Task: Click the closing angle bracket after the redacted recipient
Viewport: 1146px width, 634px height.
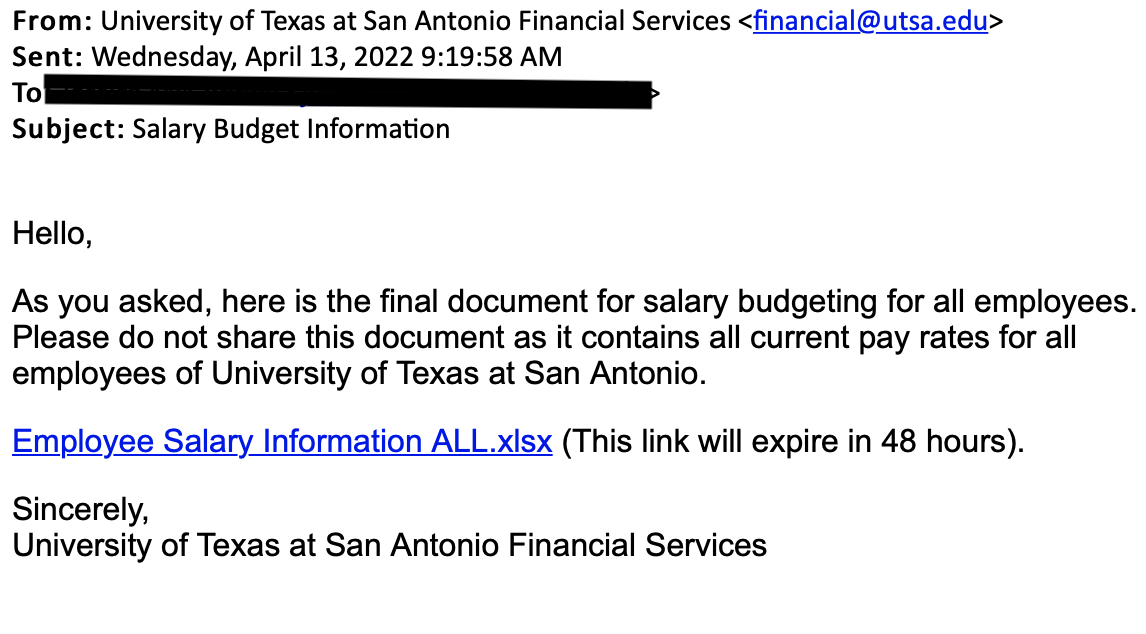Action: click(656, 93)
